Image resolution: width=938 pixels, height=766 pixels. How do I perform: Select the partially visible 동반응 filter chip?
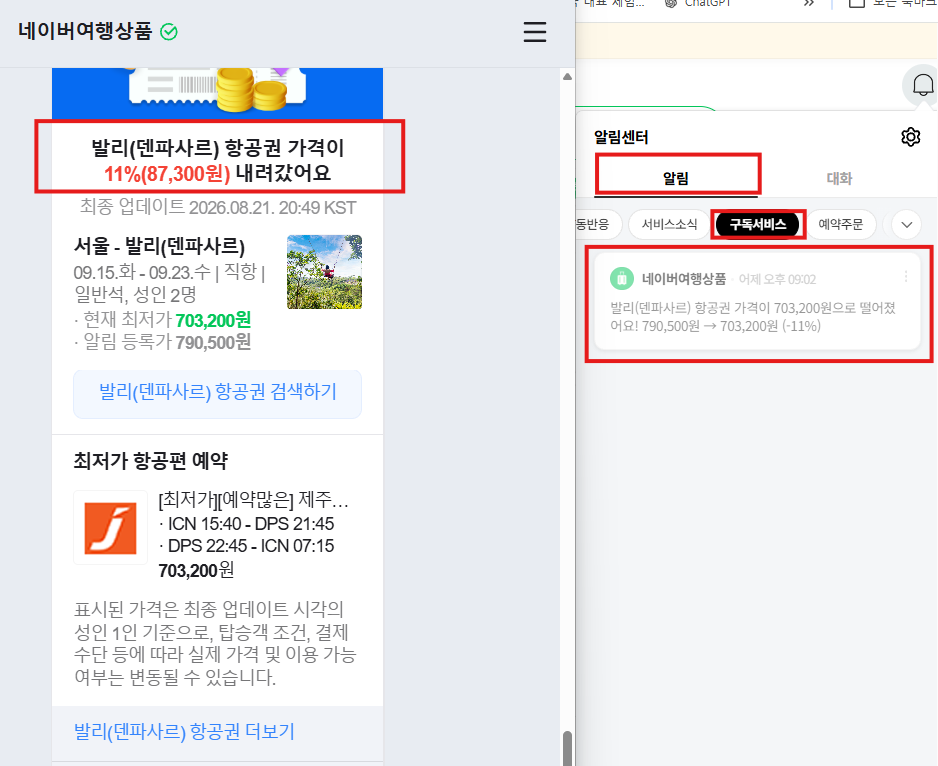click(x=597, y=224)
